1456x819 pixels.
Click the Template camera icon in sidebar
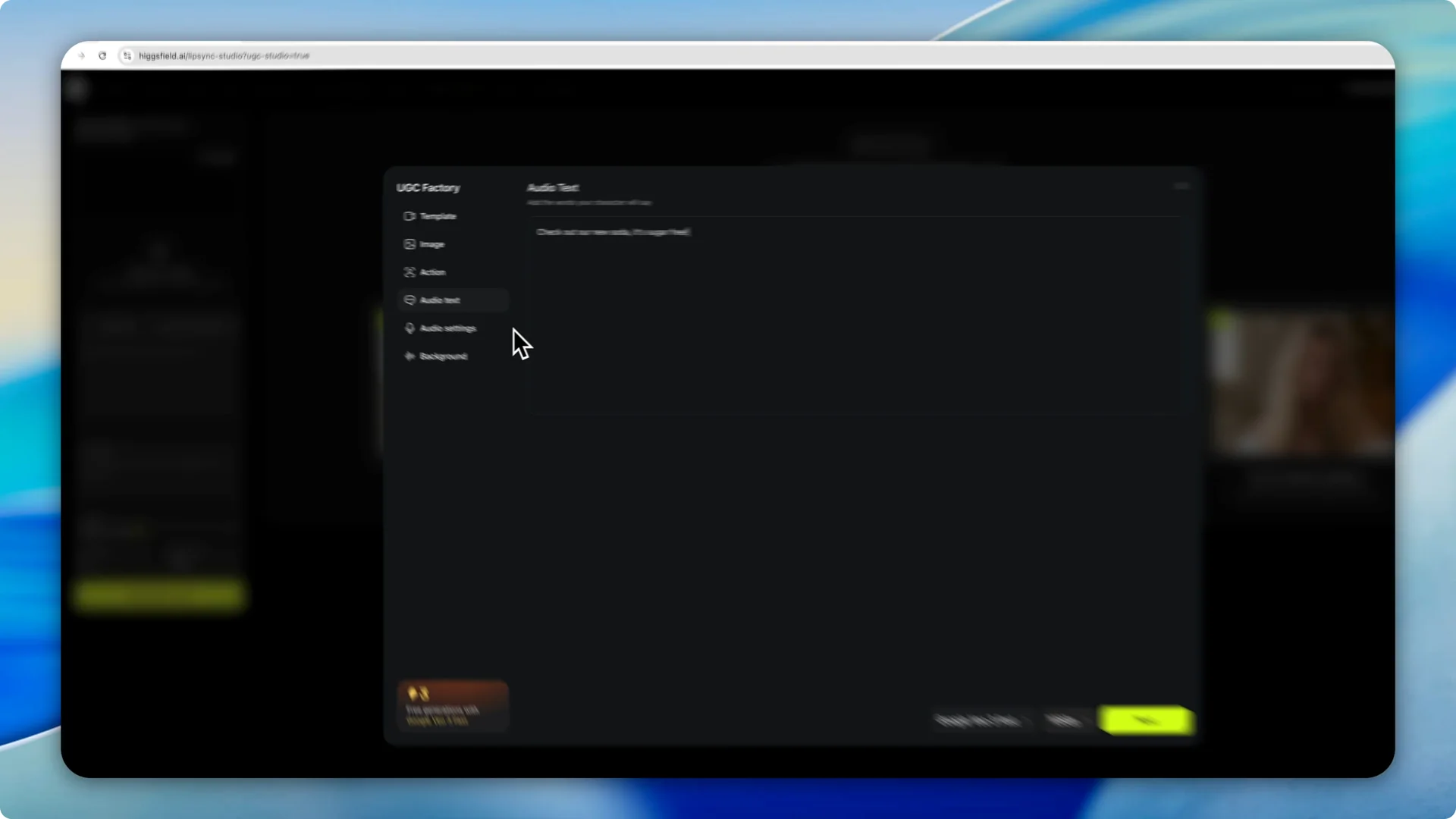pos(409,216)
